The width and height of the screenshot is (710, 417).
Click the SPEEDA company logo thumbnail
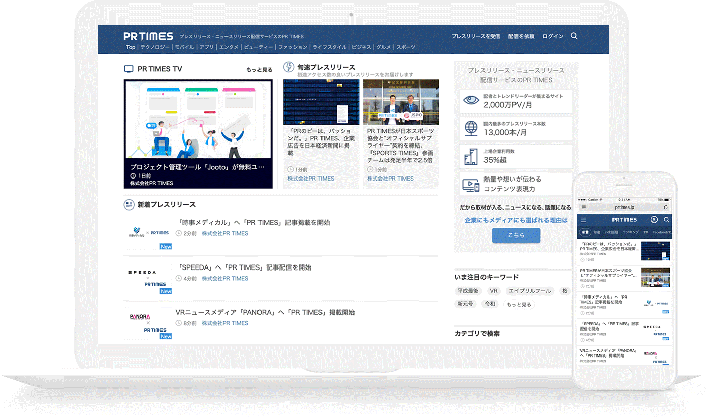[149, 278]
